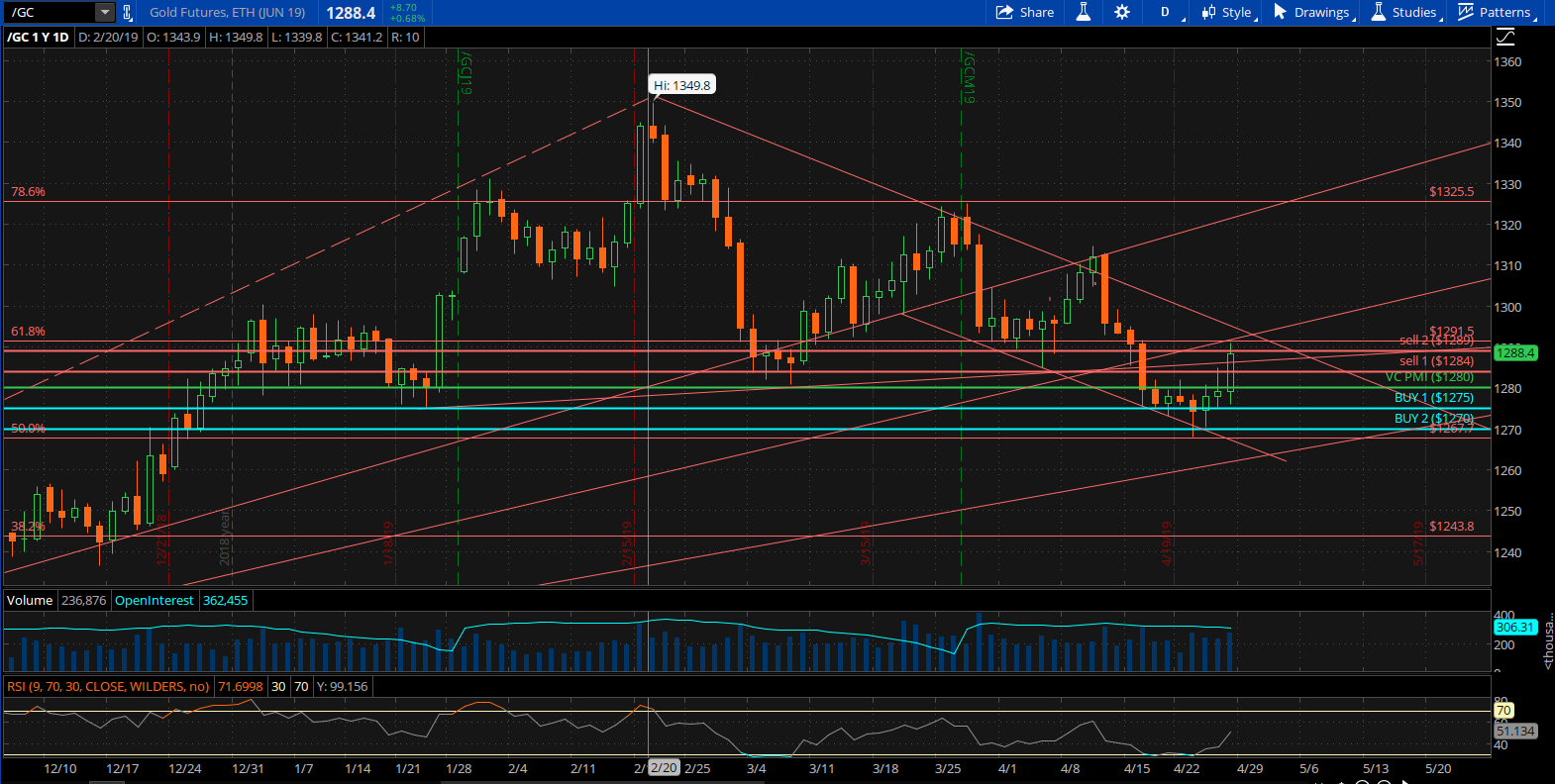This screenshot has height=784, width=1555.
Task: Click the 5/20 date on time axis
Action: (x=1438, y=769)
